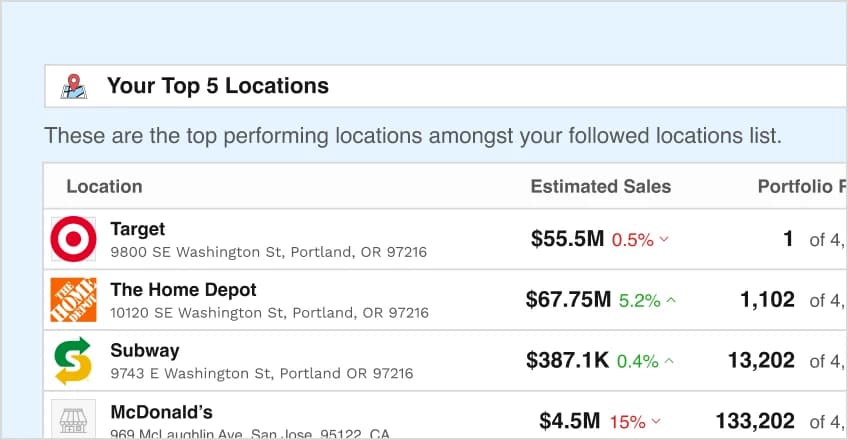Open the Target location name

tap(137, 229)
